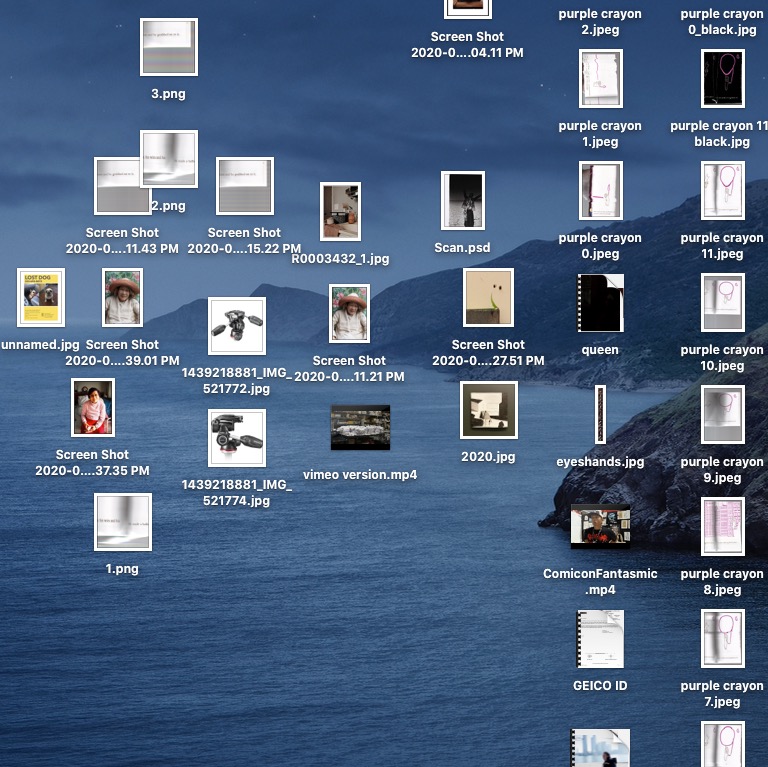768x767 pixels.
Task: Open the 3.png file icon
Action: click(x=168, y=47)
